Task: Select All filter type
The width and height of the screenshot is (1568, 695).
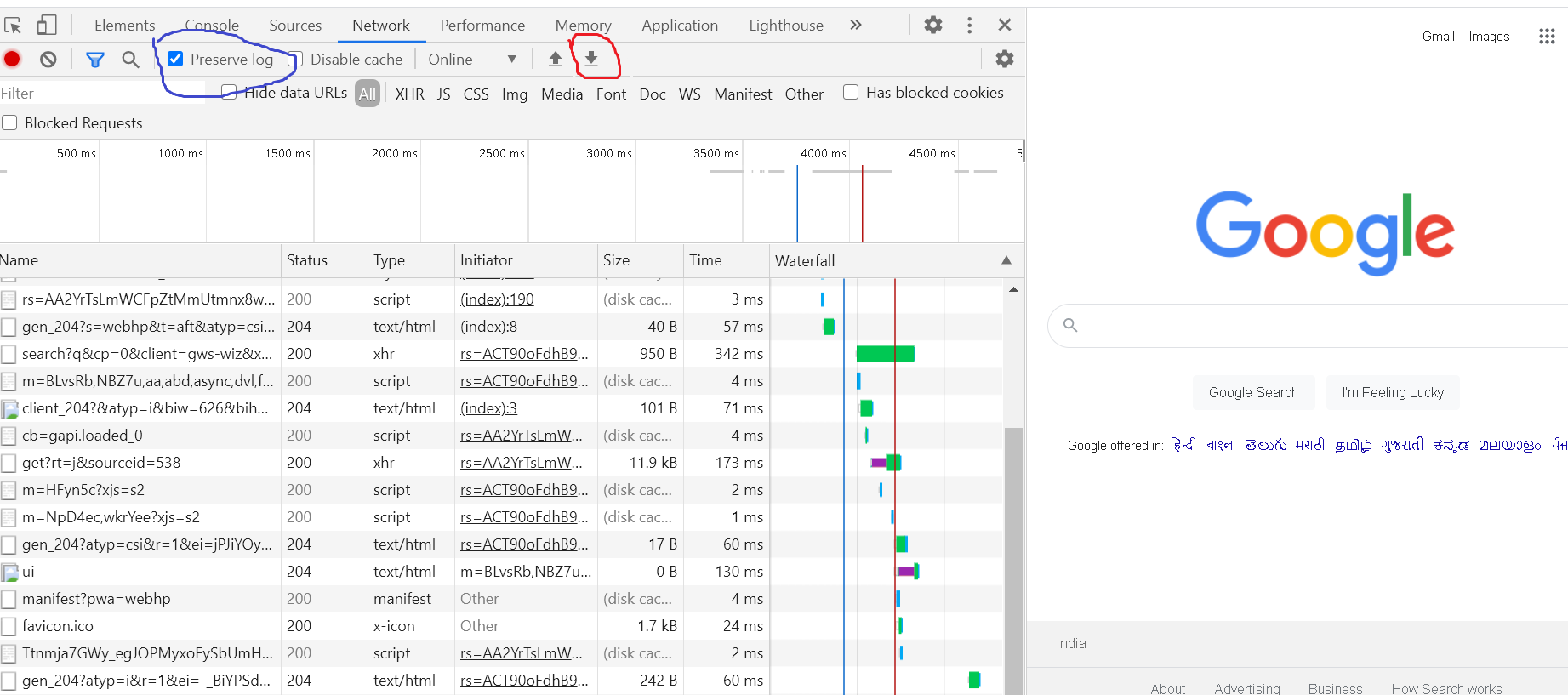Action: pos(368,94)
